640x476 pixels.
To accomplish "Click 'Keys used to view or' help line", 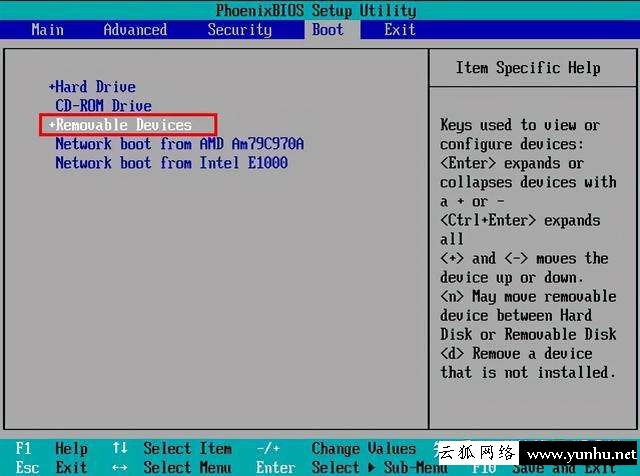I will pyautogui.click(x=520, y=125).
